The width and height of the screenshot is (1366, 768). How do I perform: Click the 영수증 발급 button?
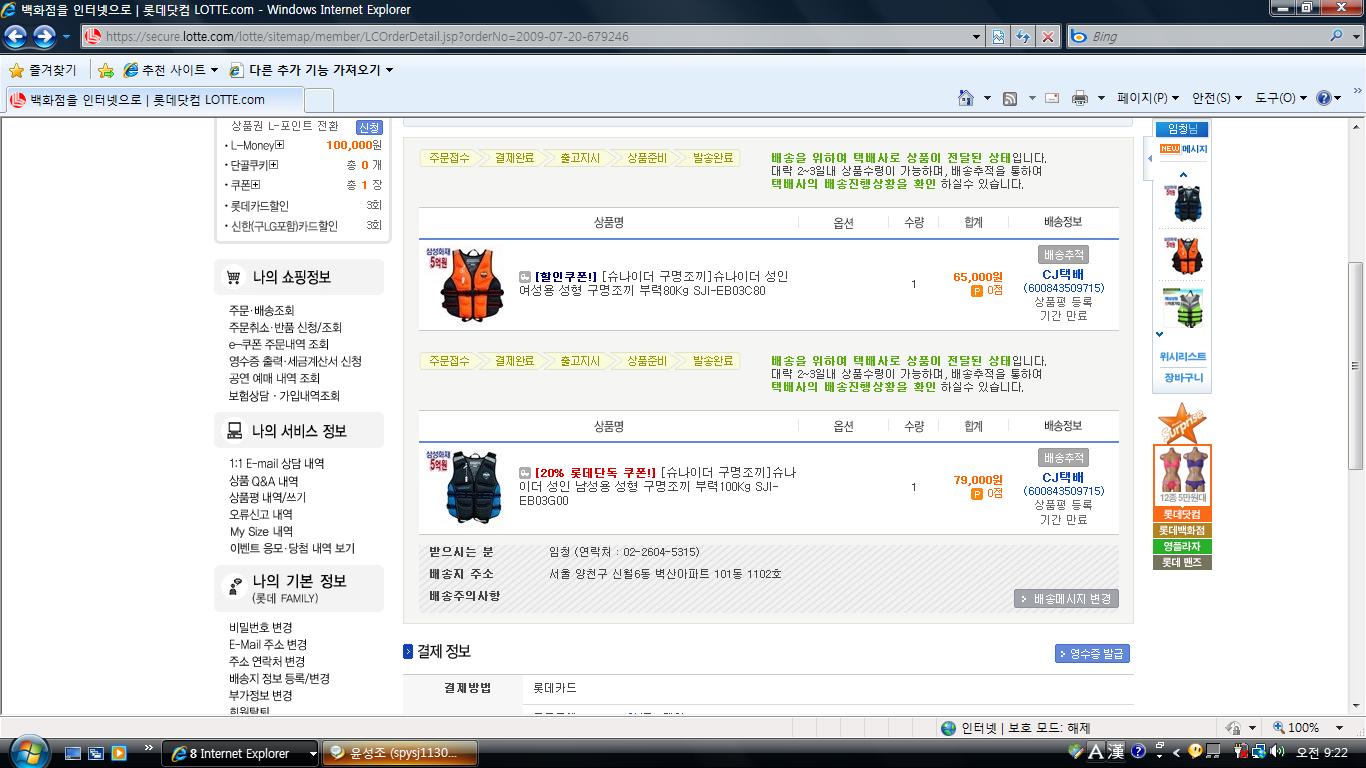[1092, 654]
